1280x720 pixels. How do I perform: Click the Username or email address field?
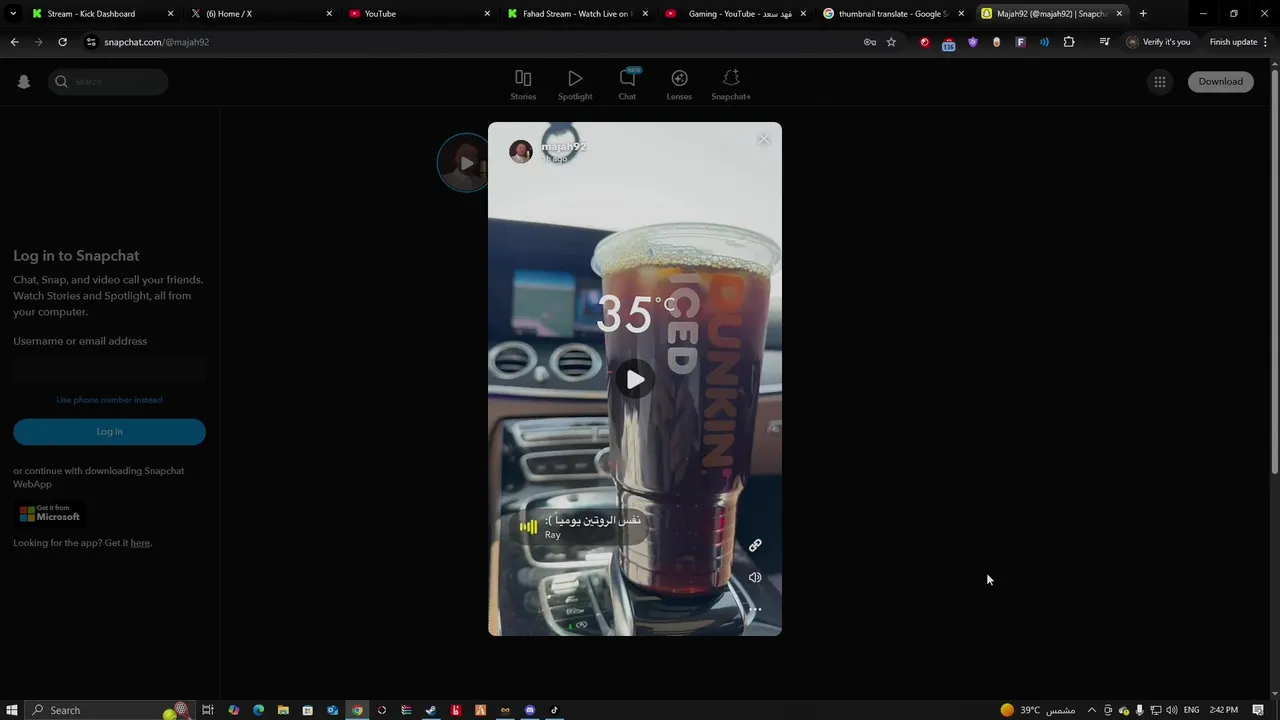pos(109,370)
